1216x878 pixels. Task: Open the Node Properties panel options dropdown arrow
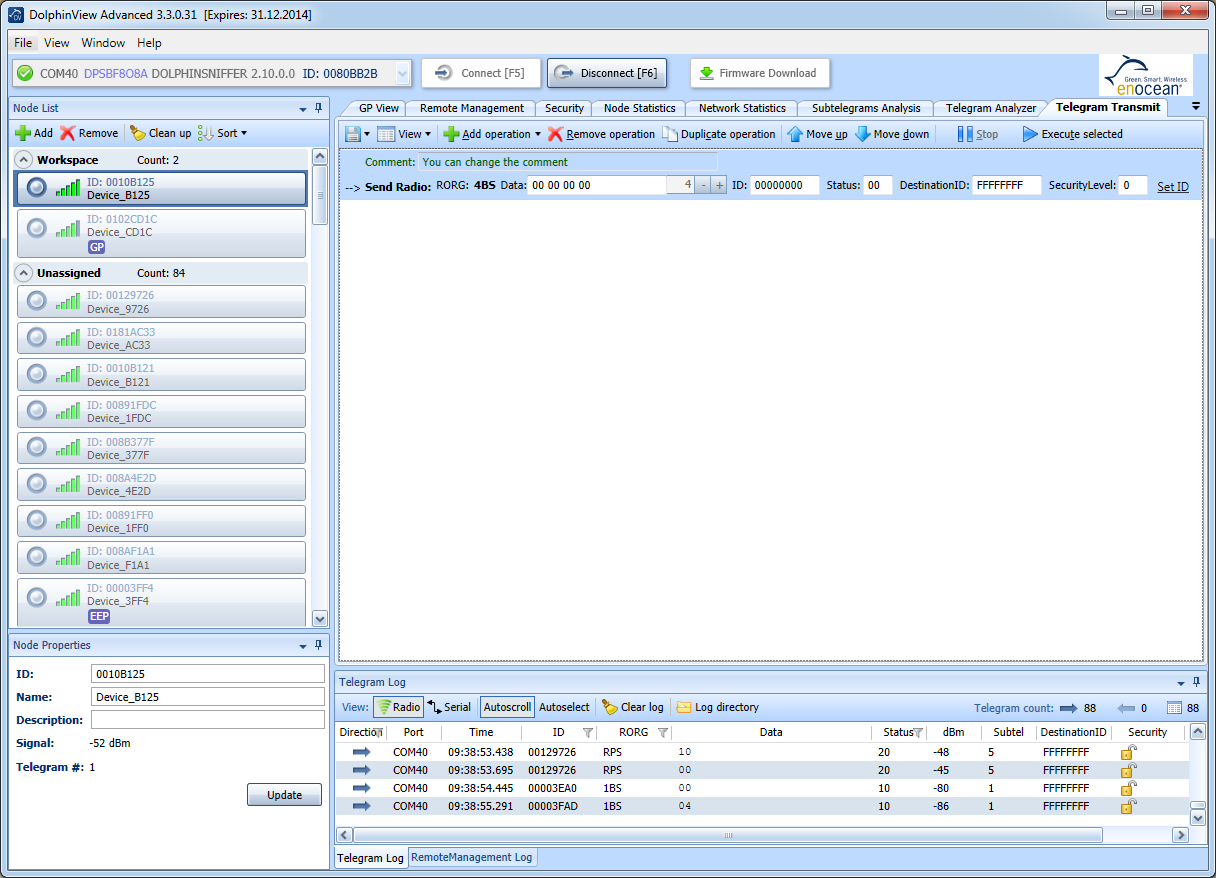click(x=303, y=646)
